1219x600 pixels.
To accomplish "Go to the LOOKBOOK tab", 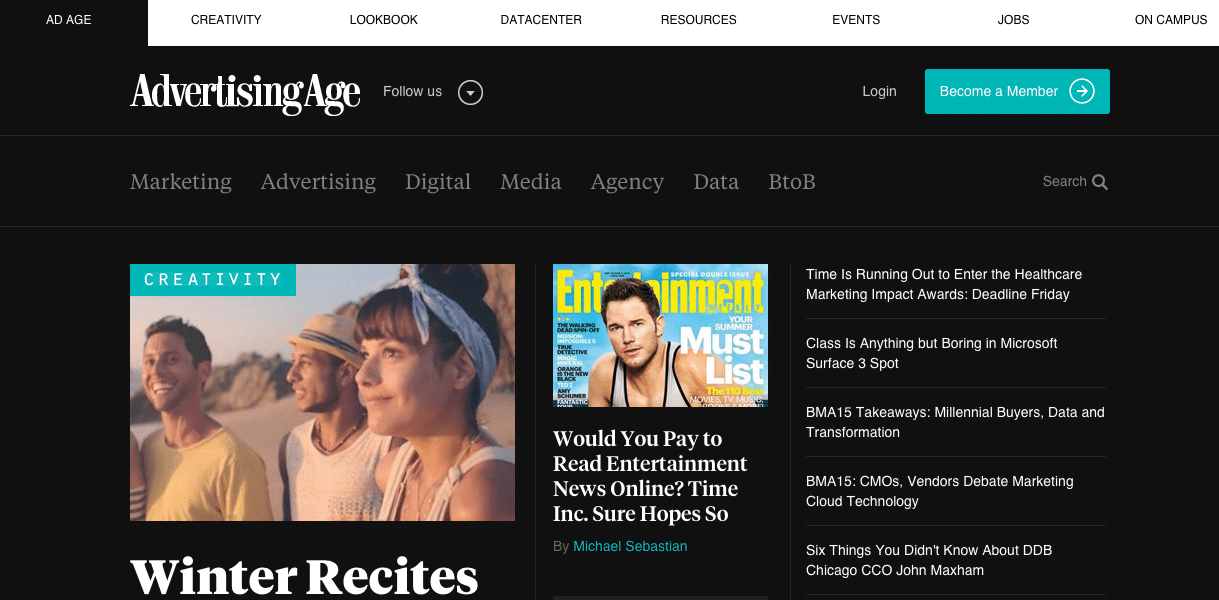I will coord(384,20).
